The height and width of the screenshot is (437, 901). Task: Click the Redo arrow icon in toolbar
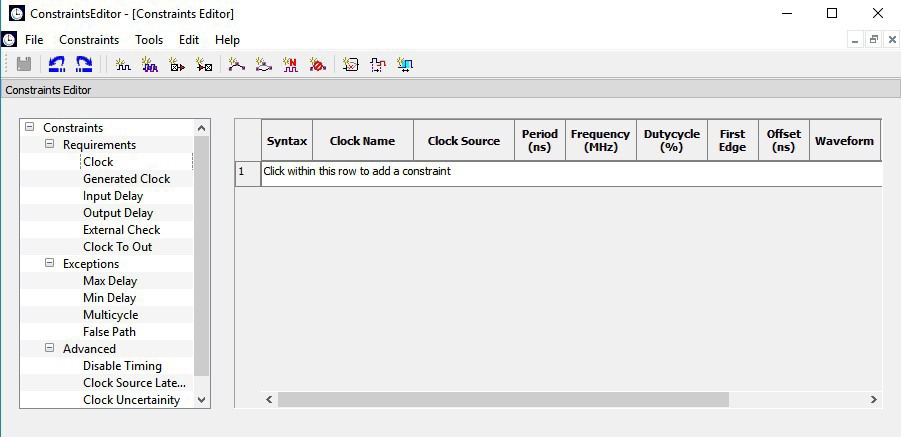(x=84, y=64)
